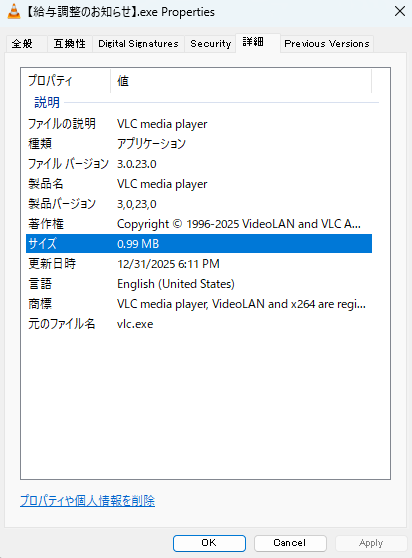The height and width of the screenshot is (558, 412).
Task: Click the trademark value mentioning x264
Action: click(x=241, y=304)
